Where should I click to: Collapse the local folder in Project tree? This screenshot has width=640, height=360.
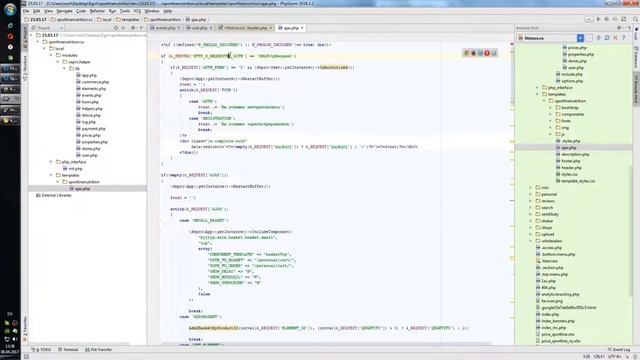pos(44,48)
